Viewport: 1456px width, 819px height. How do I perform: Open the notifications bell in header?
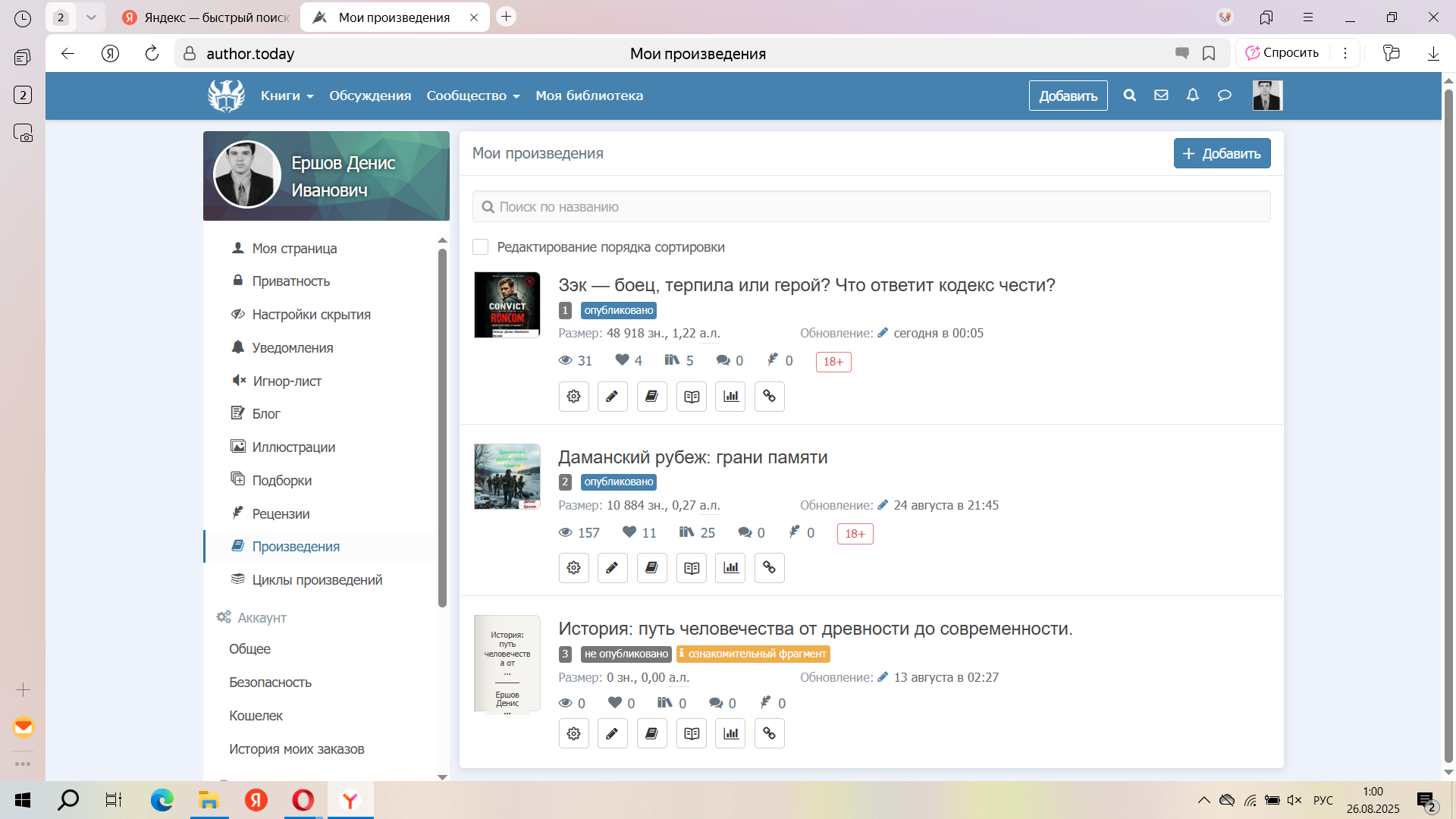(1193, 96)
